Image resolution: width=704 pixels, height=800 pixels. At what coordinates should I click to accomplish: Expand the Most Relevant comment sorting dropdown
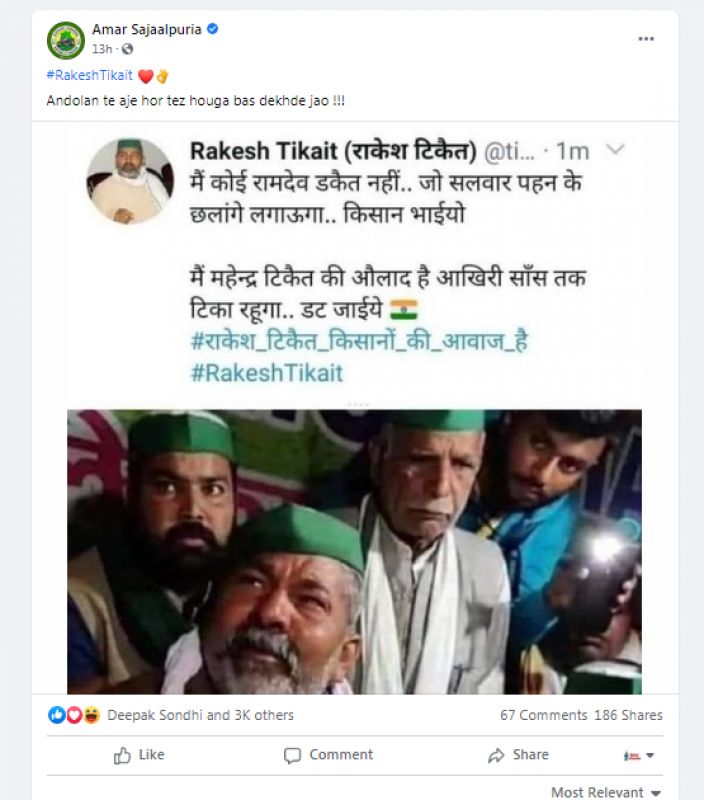pos(605,792)
